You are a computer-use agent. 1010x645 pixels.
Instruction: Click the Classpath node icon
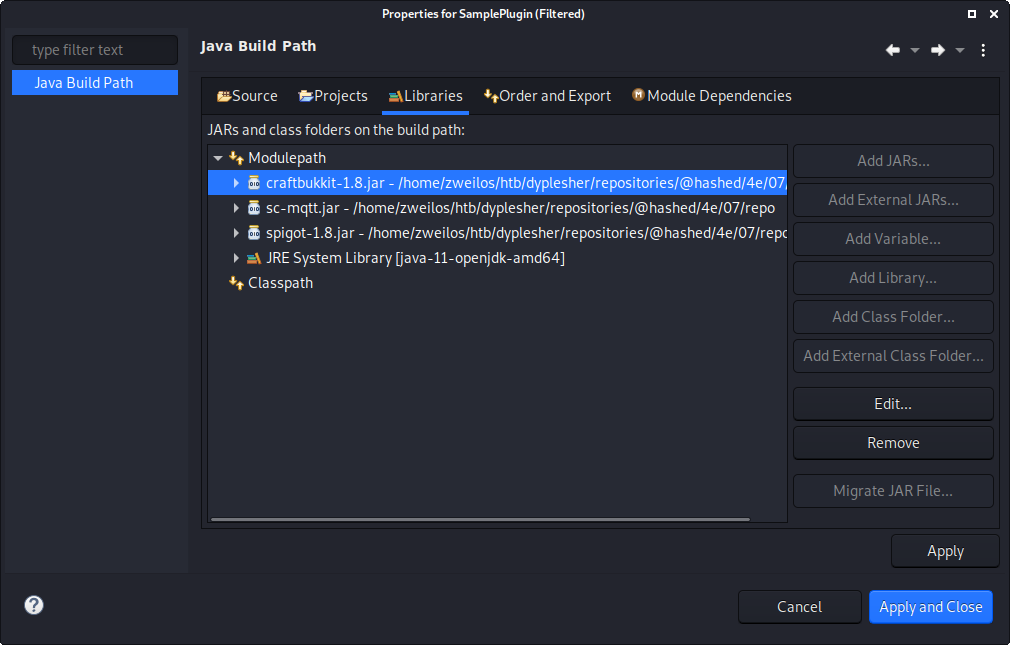[x=237, y=283]
